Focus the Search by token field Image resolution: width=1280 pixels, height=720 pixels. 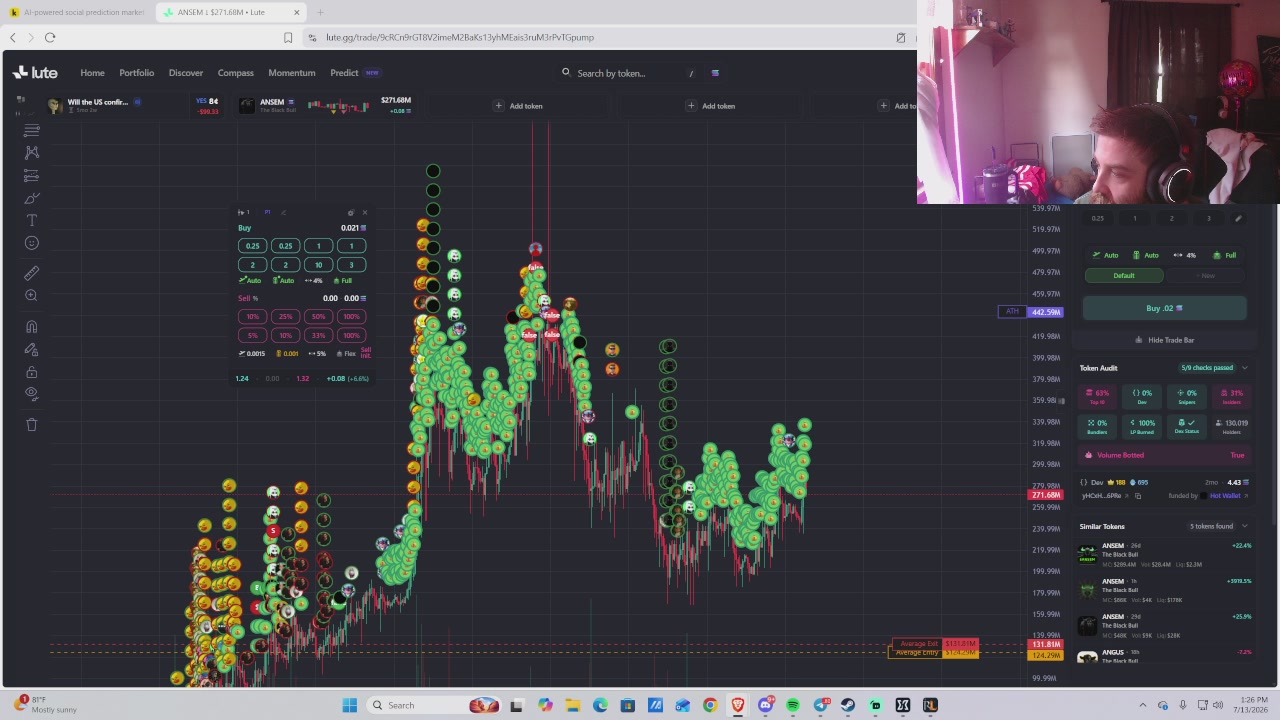630,73
